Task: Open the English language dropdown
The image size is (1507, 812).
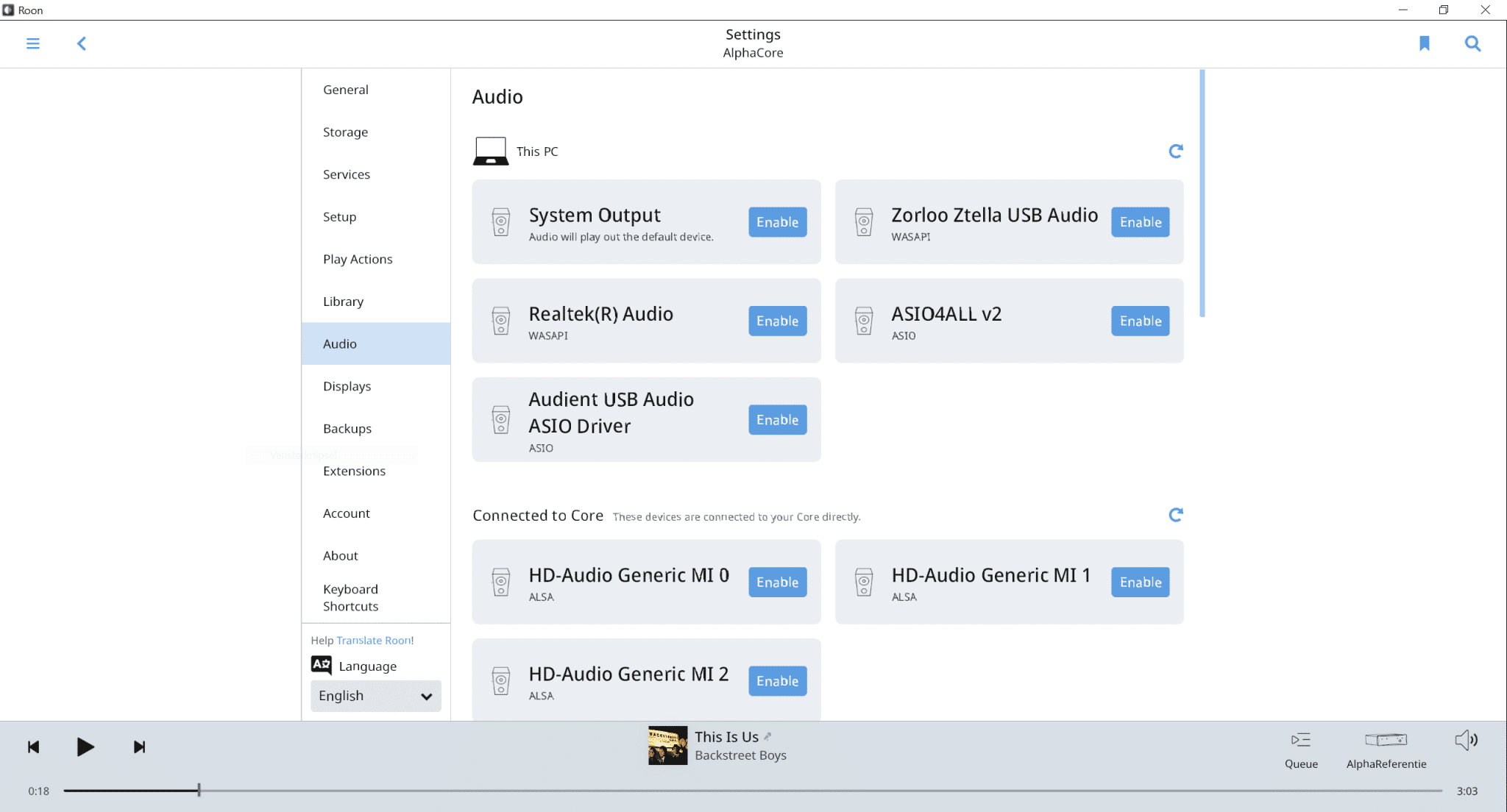Action: [x=376, y=696]
